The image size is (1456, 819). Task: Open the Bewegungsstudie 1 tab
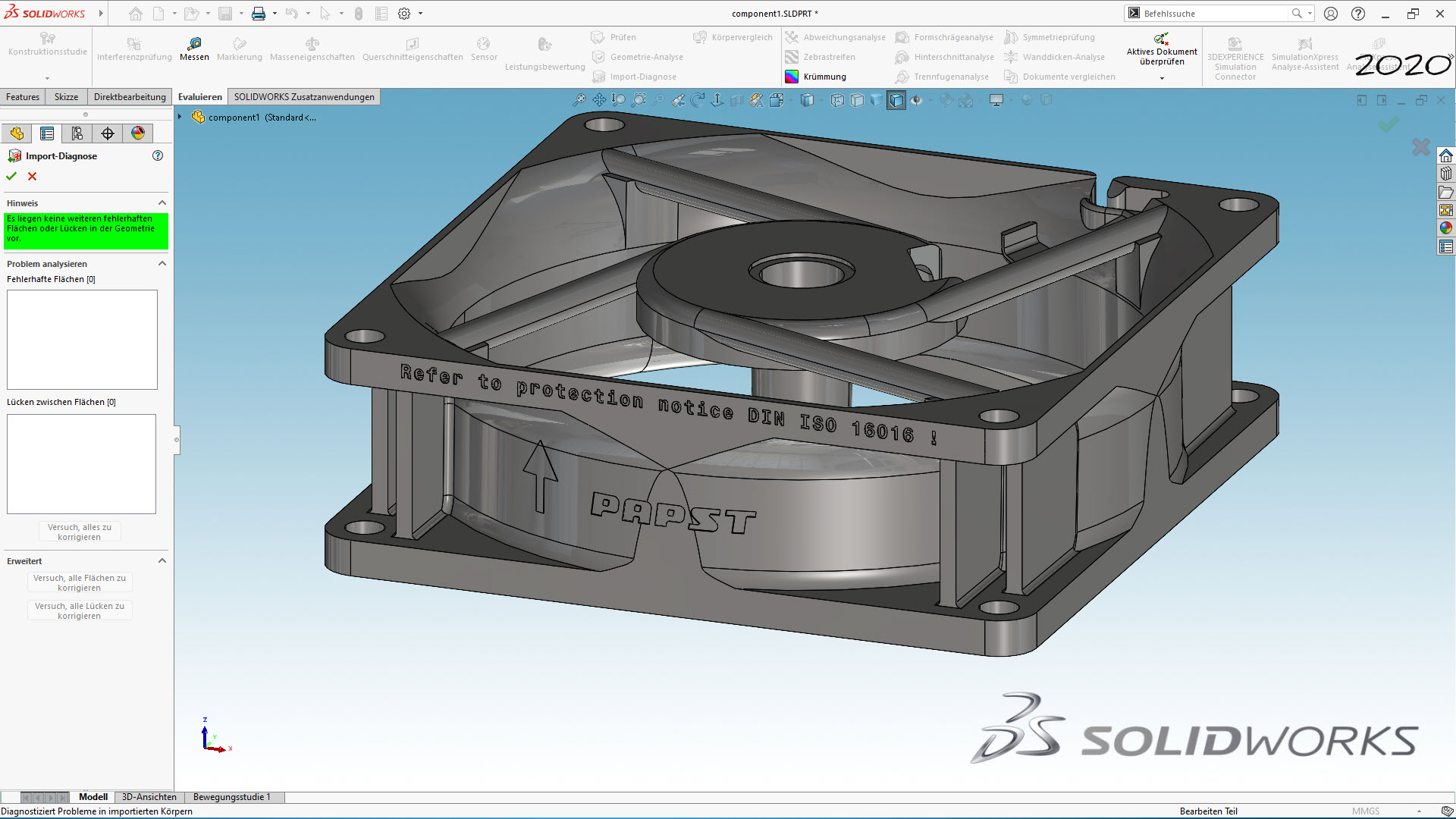pos(232,797)
